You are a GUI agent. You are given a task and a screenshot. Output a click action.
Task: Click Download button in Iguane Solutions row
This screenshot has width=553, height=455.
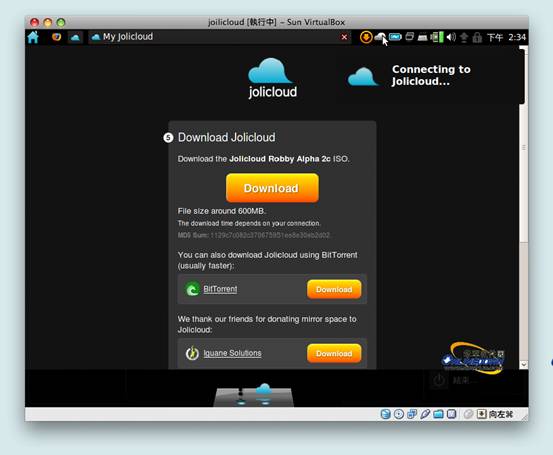pos(334,353)
